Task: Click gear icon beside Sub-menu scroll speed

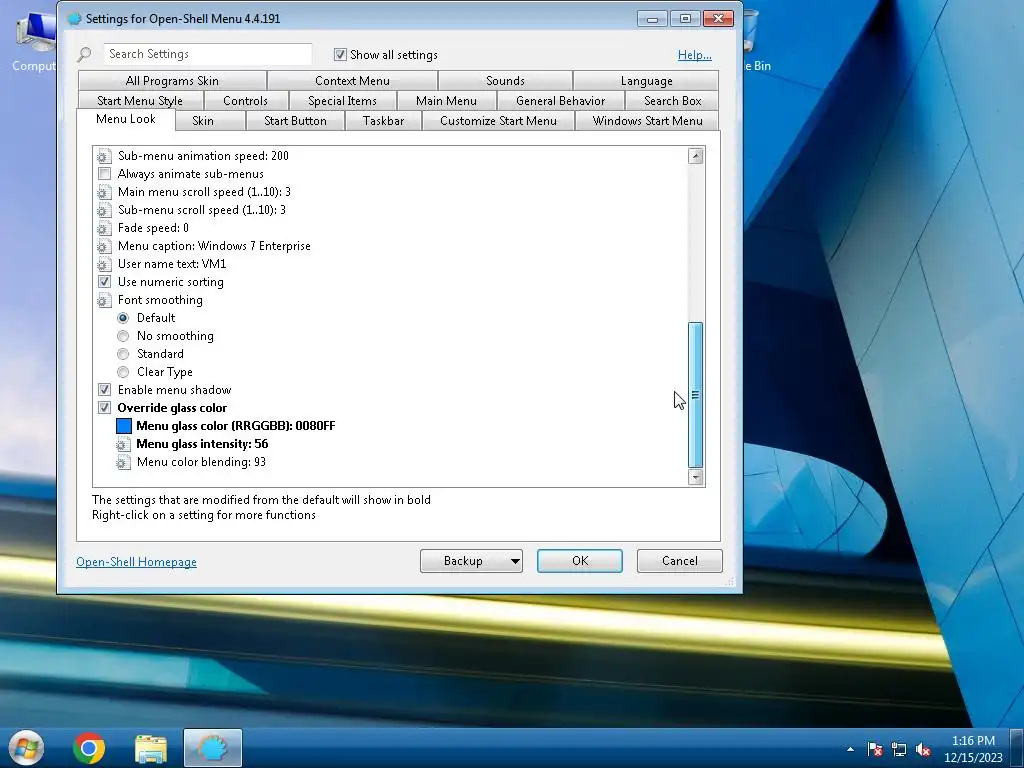Action: (104, 210)
